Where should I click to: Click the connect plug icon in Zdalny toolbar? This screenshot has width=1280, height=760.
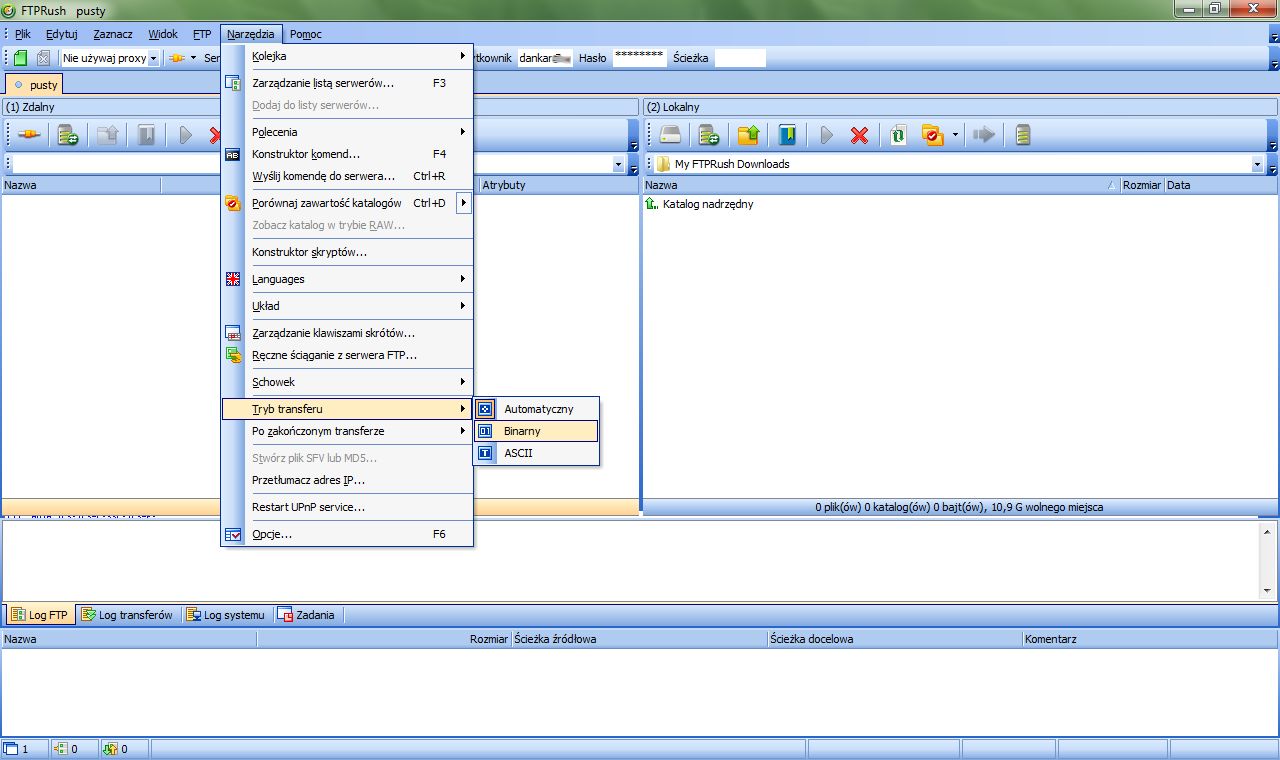30,135
